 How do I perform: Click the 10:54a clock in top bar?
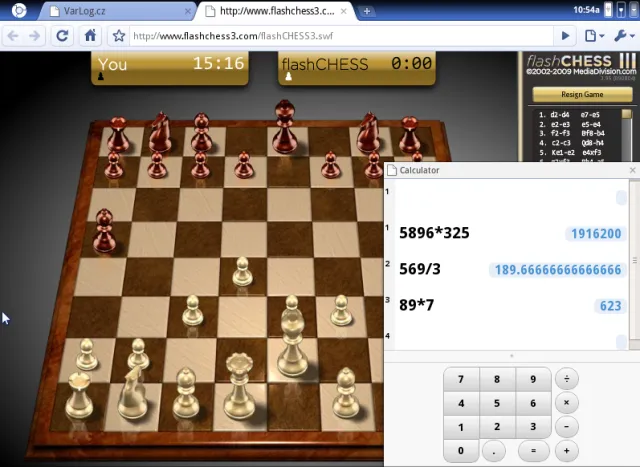[586, 10]
